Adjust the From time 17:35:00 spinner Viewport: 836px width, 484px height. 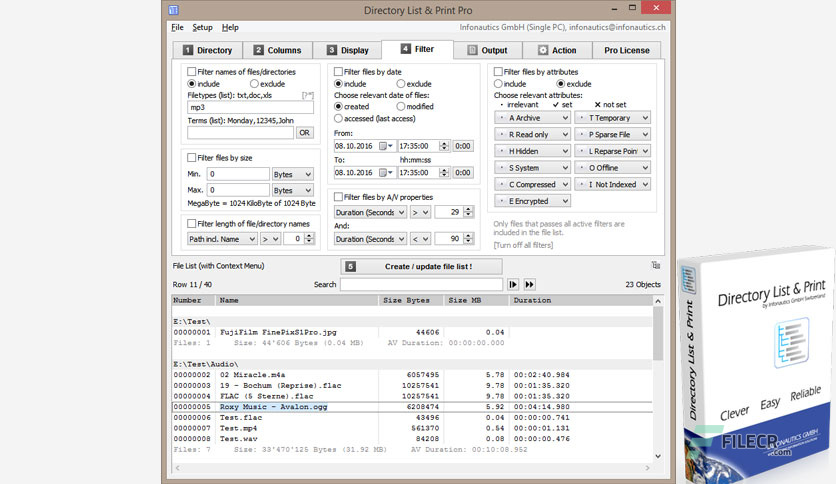pyautogui.click(x=444, y=146)
